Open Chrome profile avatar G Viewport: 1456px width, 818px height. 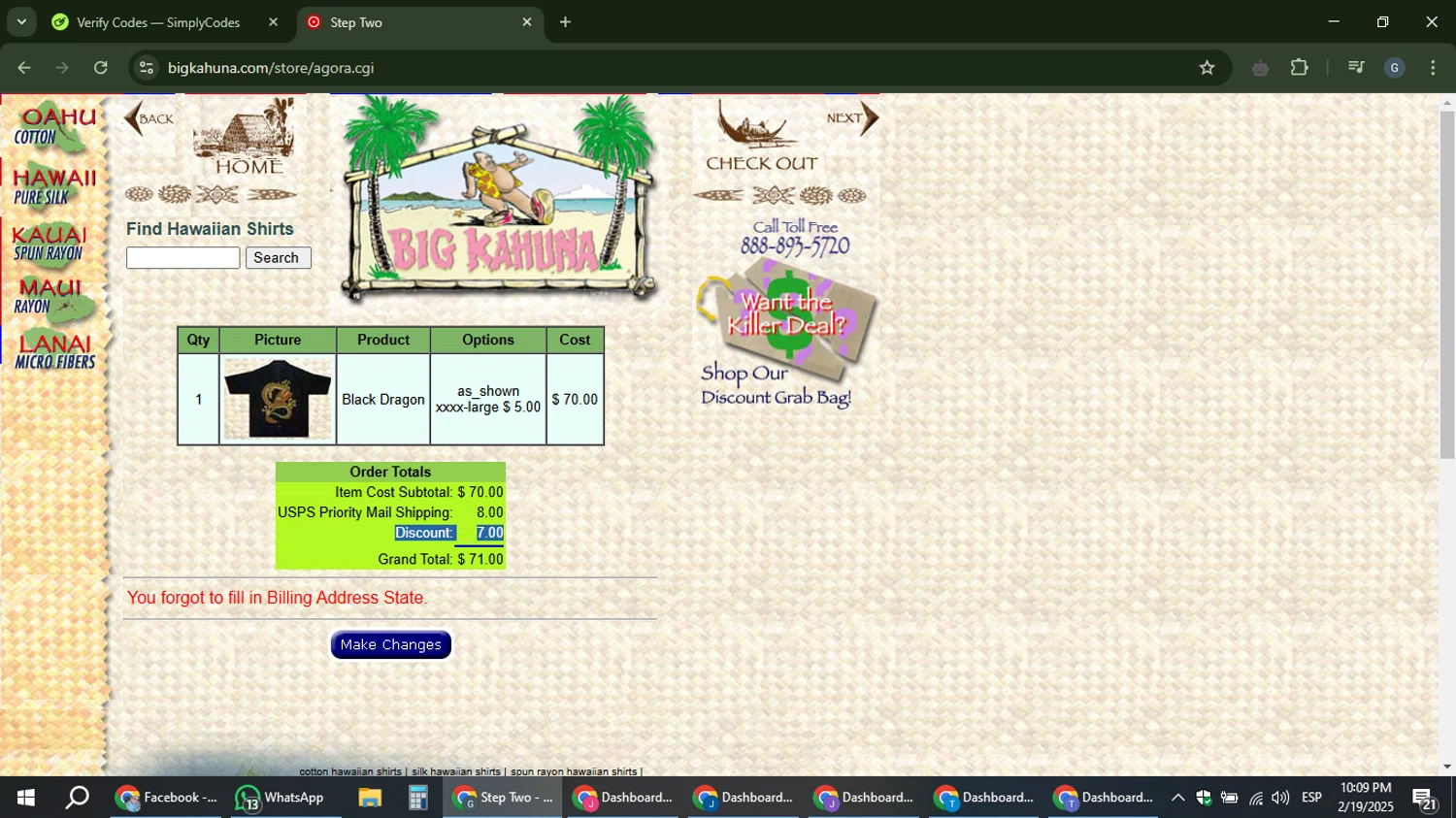point(1394,68)
